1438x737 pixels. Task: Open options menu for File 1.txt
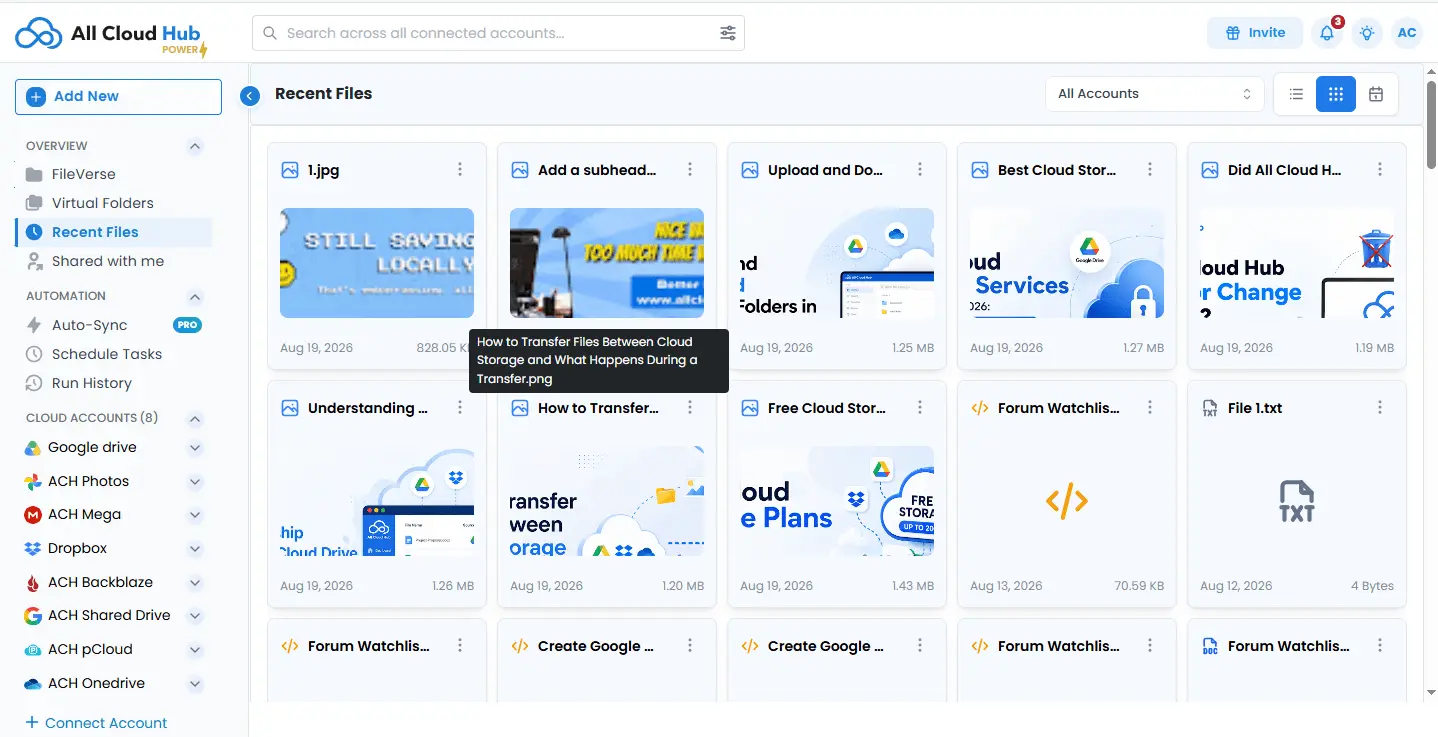1380,408
